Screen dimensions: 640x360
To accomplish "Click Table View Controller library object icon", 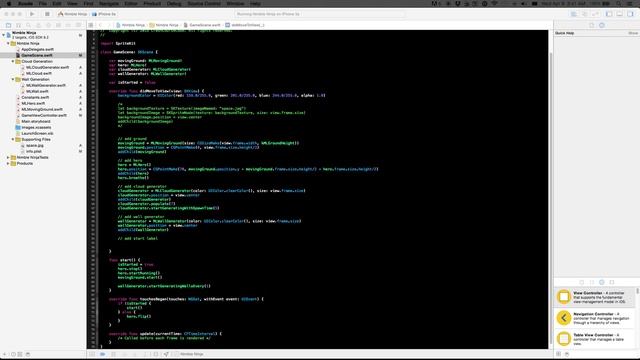I will (x=564, y=338).
